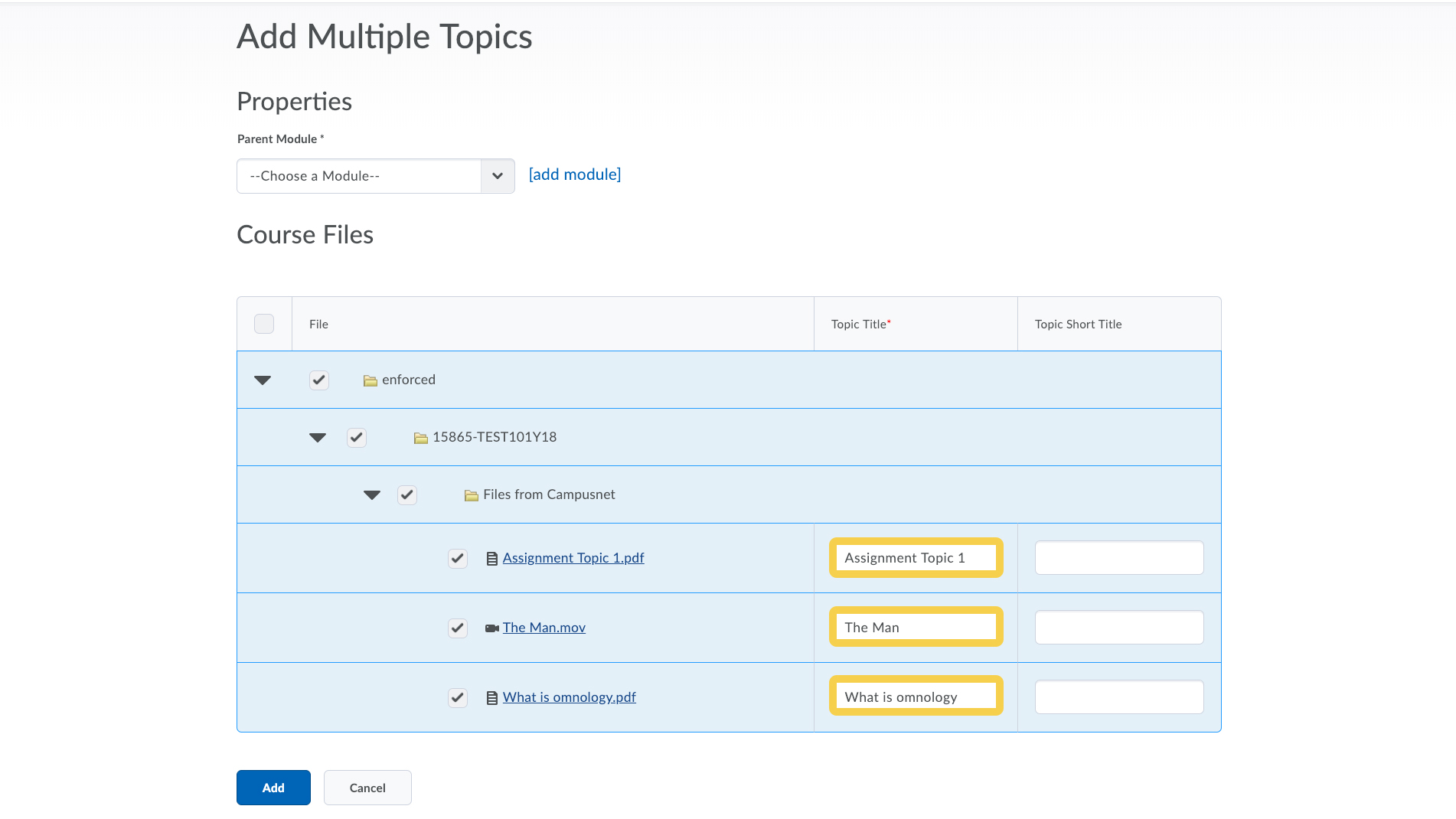The width and height of the screenshot is (1456, 819).
Task: Toggle the select-all checkbox in table header
Action: click(x=264, y=324)
